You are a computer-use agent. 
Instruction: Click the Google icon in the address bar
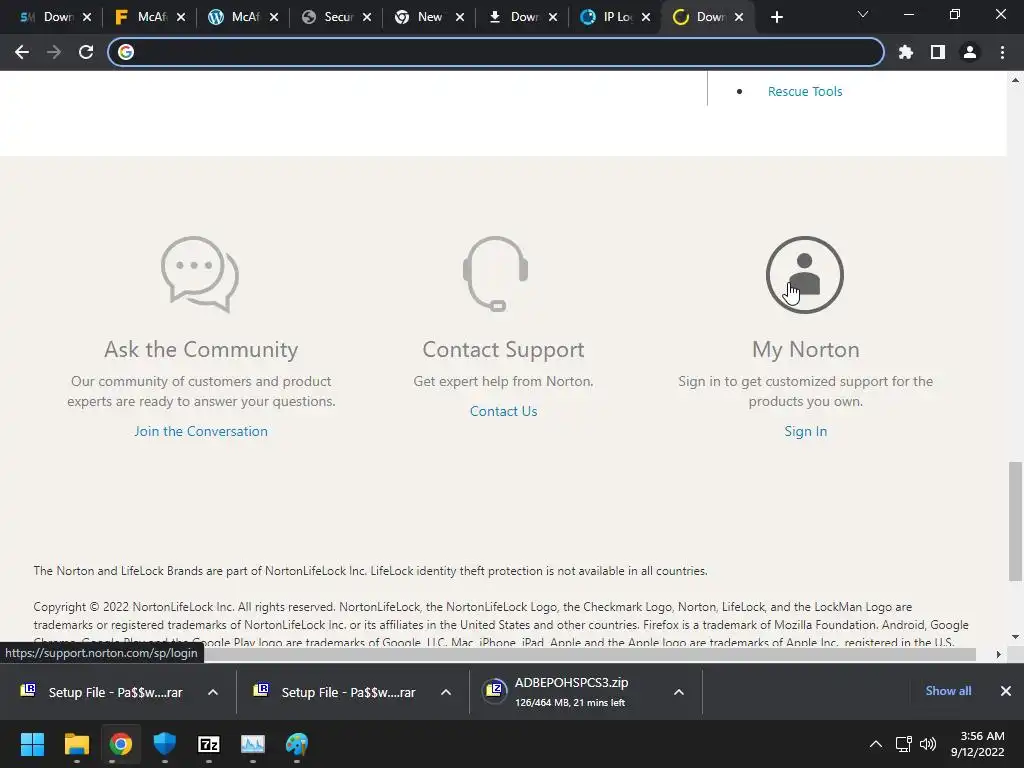(x=126, y=52)
